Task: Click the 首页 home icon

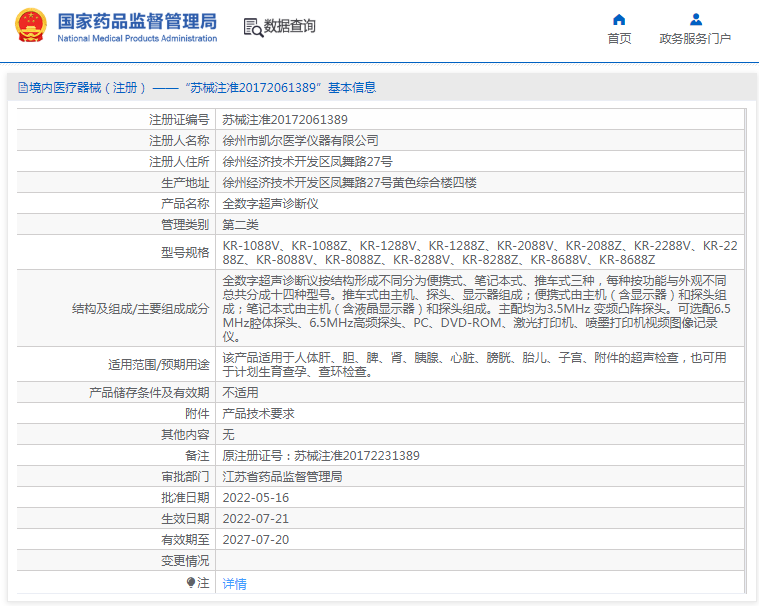Action: coord(619,20)
